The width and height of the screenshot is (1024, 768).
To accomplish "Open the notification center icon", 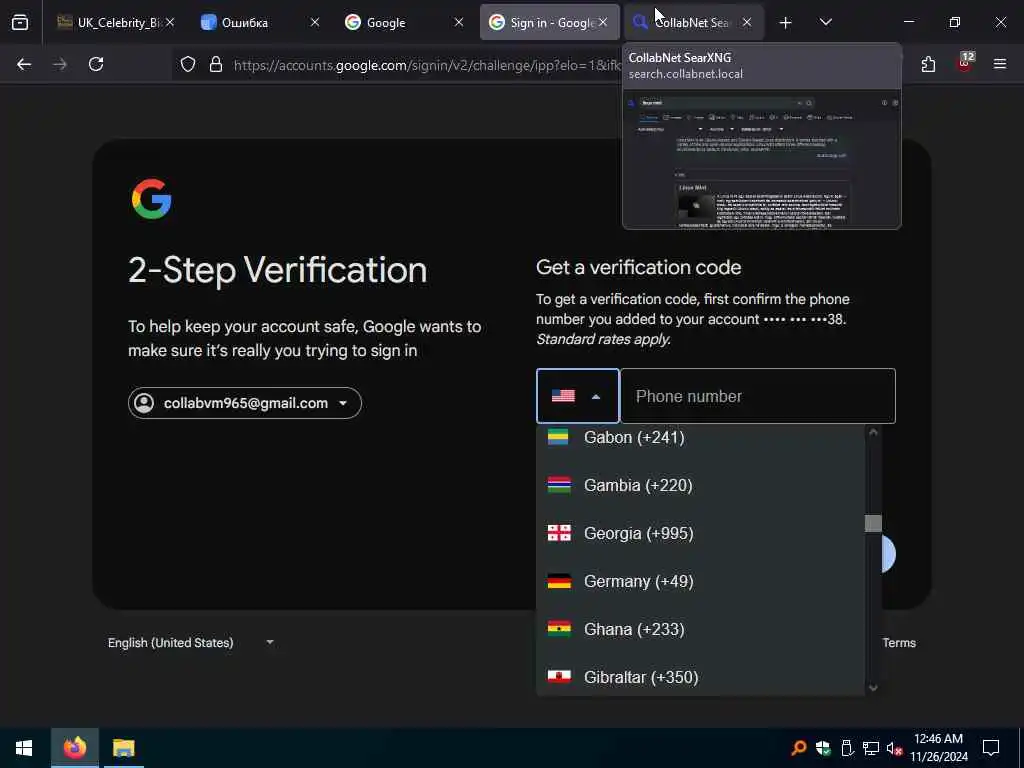I will click(x=991, y=748).
